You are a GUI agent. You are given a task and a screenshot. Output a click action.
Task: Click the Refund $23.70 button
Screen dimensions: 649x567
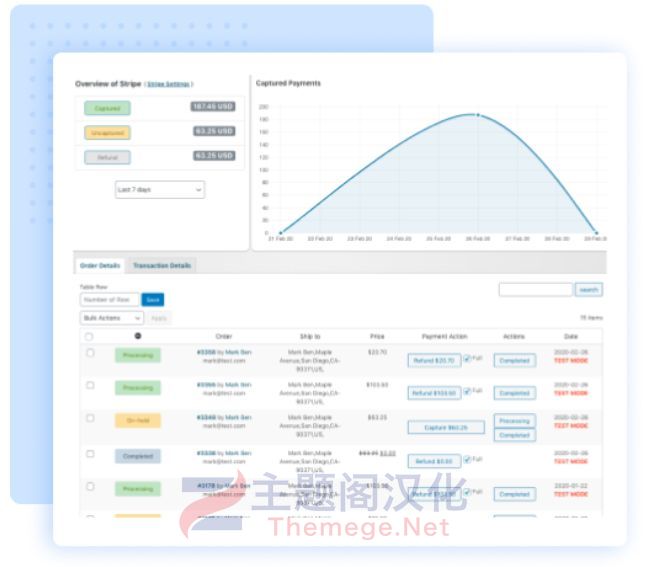[x=434, y=360]
